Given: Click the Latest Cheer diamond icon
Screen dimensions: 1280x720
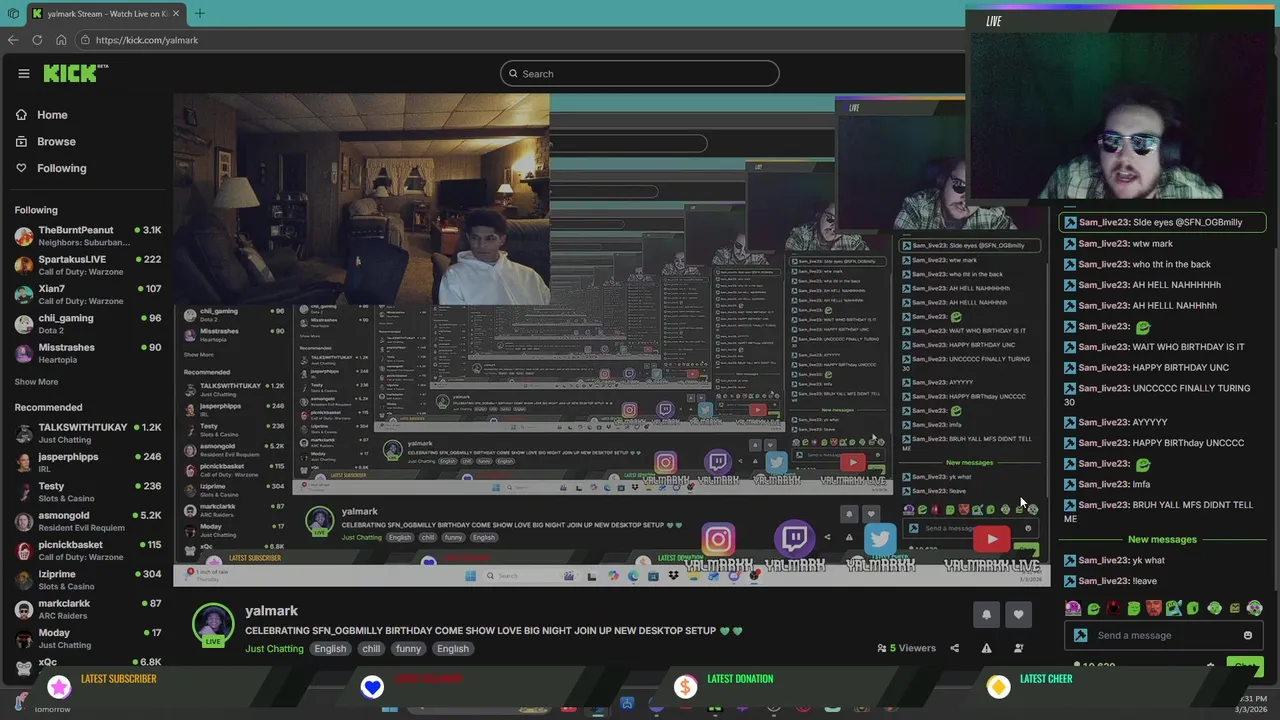Looking at the screenshot, I should tap(998, 686).
